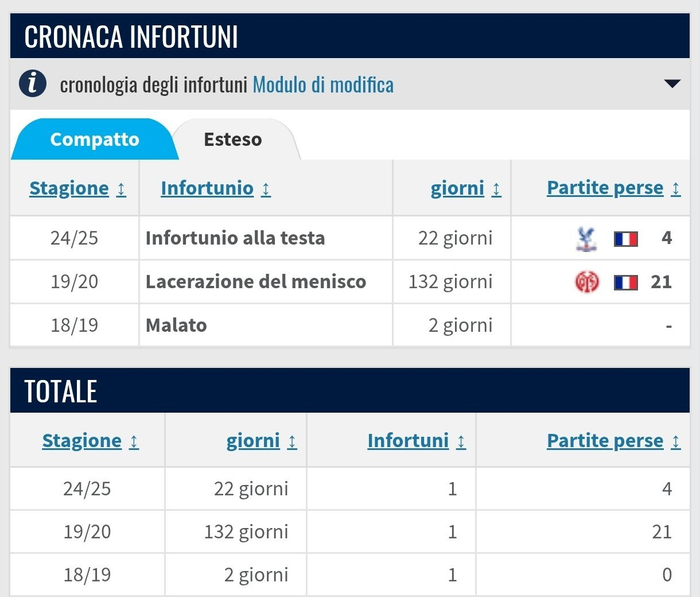The image size is (700, 597).
Task: Sort injury table by Infortunio
Action: [x=215, y=188]
